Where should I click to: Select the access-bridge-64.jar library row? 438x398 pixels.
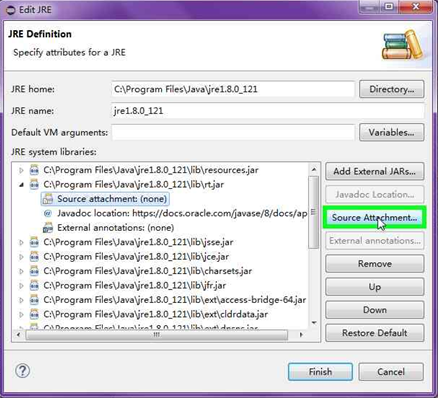174,300
